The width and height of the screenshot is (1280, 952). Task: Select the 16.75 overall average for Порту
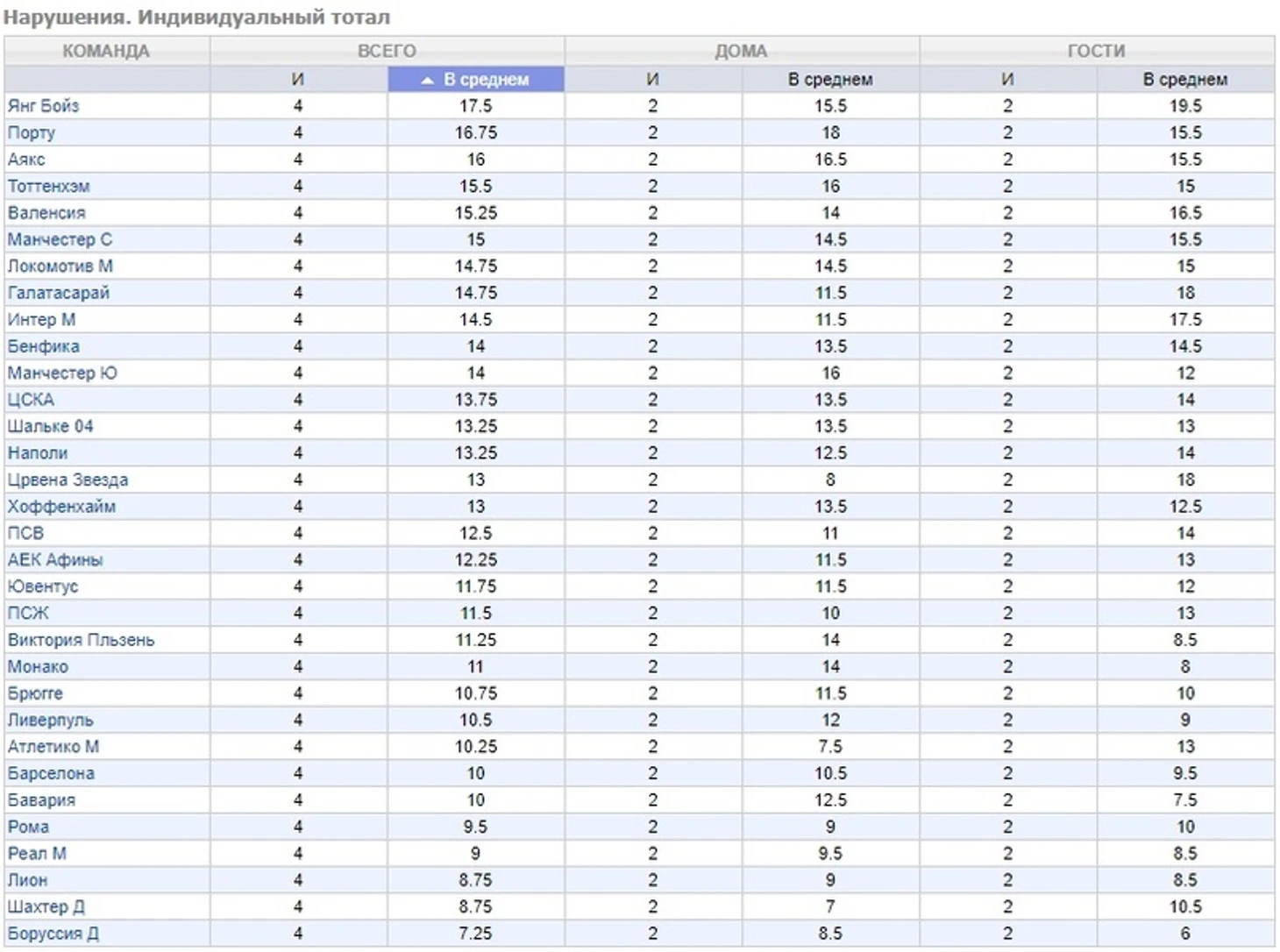click(476, 133)
